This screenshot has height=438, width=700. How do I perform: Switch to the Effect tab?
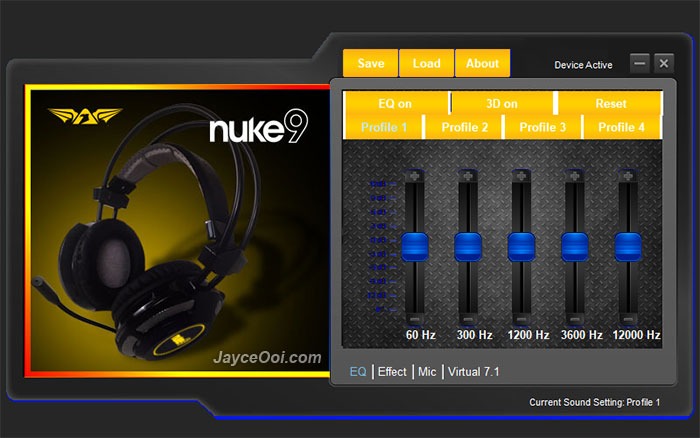392,371
